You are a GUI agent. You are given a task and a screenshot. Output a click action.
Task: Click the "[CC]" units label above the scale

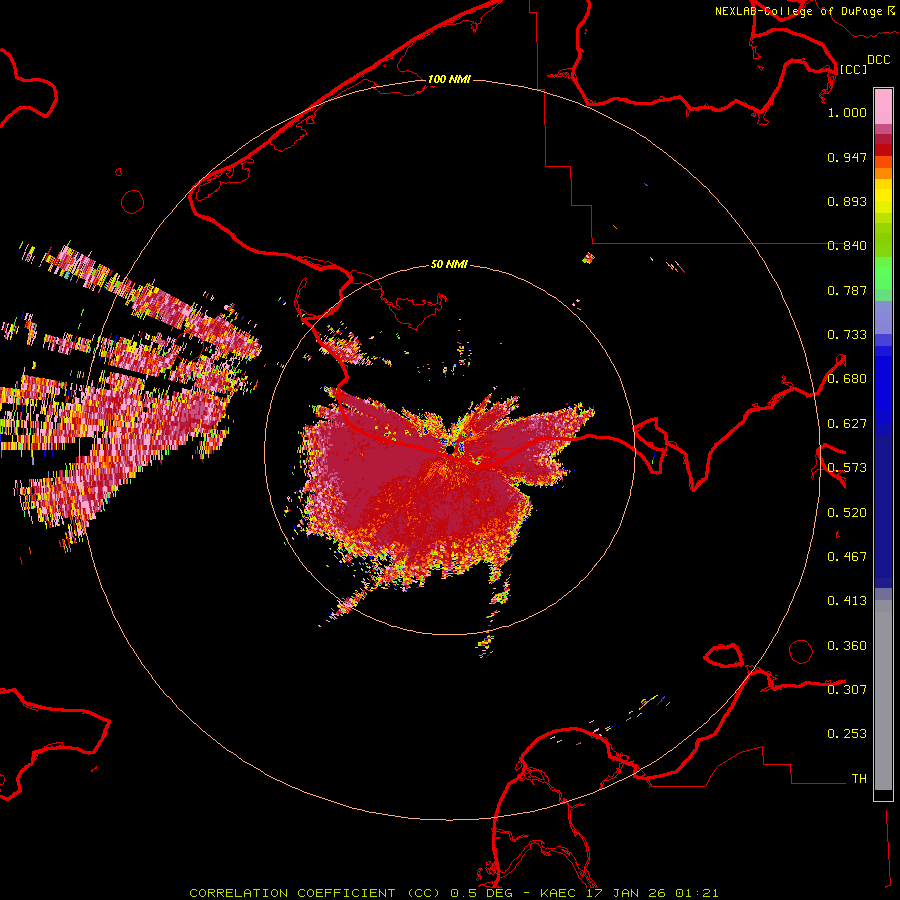click(853, 69)
